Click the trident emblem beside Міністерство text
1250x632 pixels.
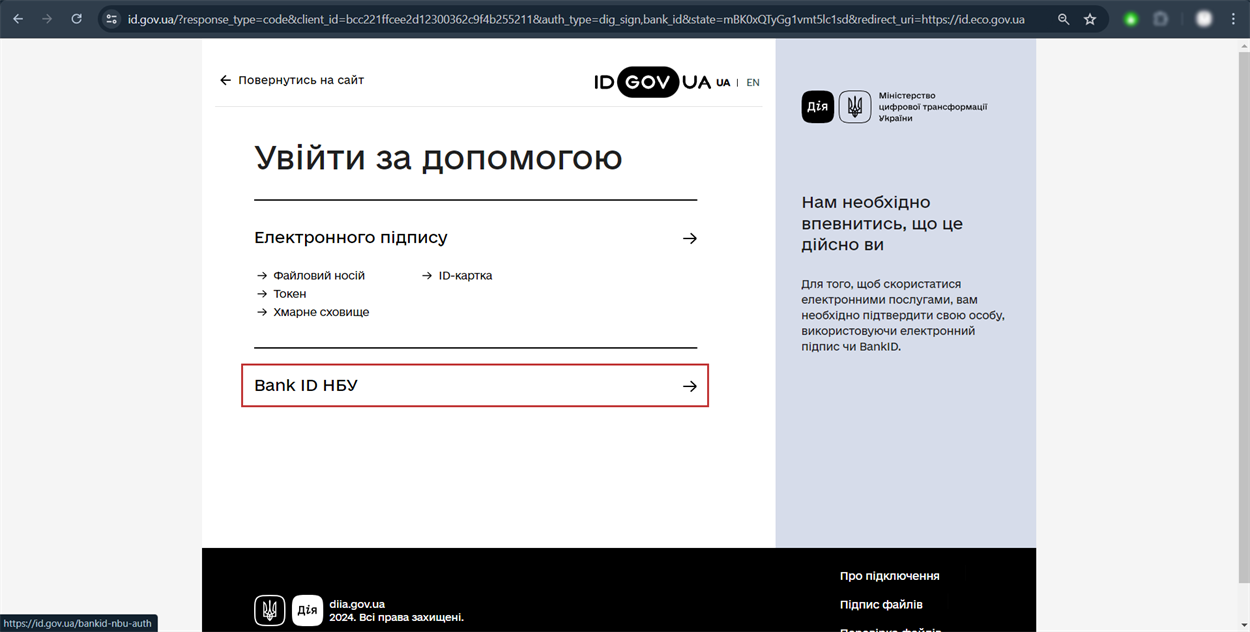click(855, 107)
